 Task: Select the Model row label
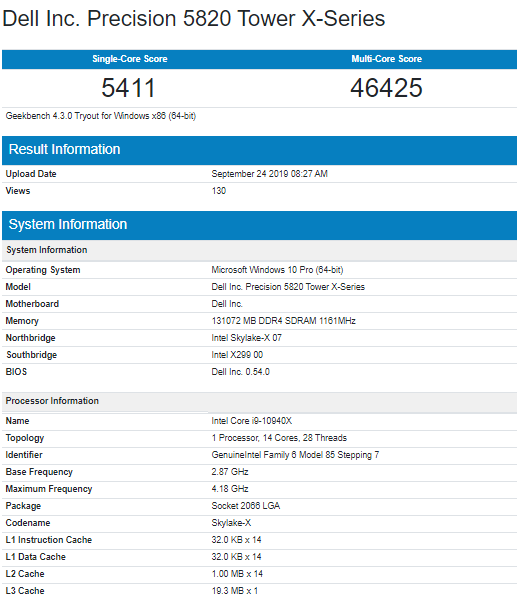coord(18,287)
